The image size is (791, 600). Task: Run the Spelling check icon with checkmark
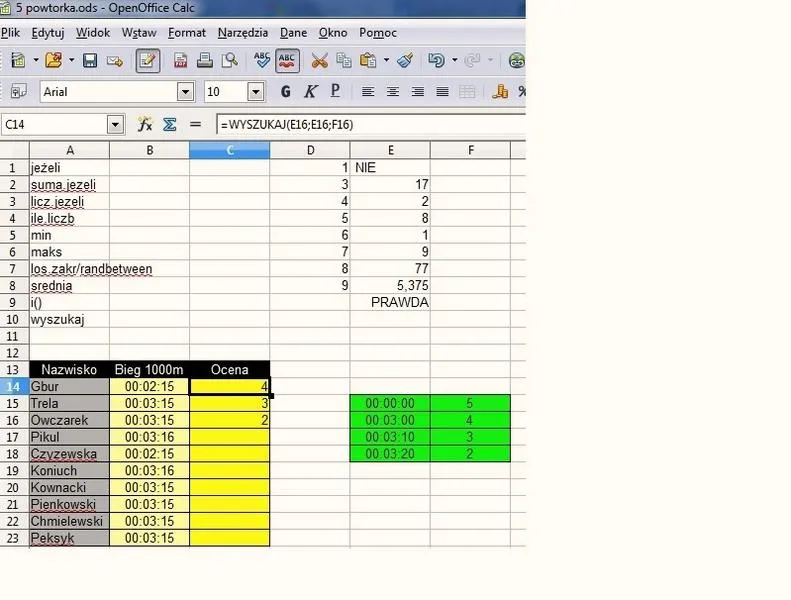point(262,61)
